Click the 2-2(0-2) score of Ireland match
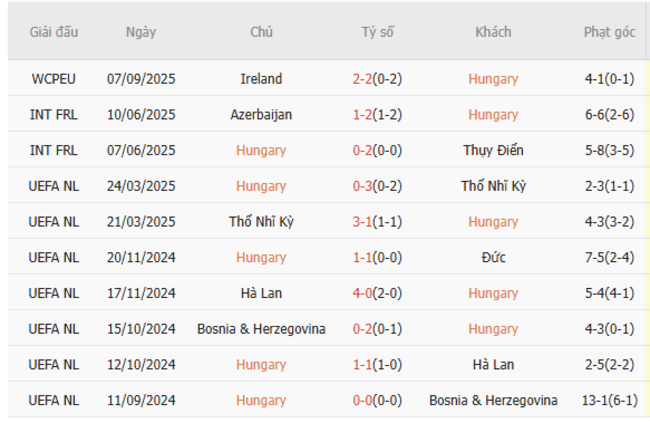 377,79
